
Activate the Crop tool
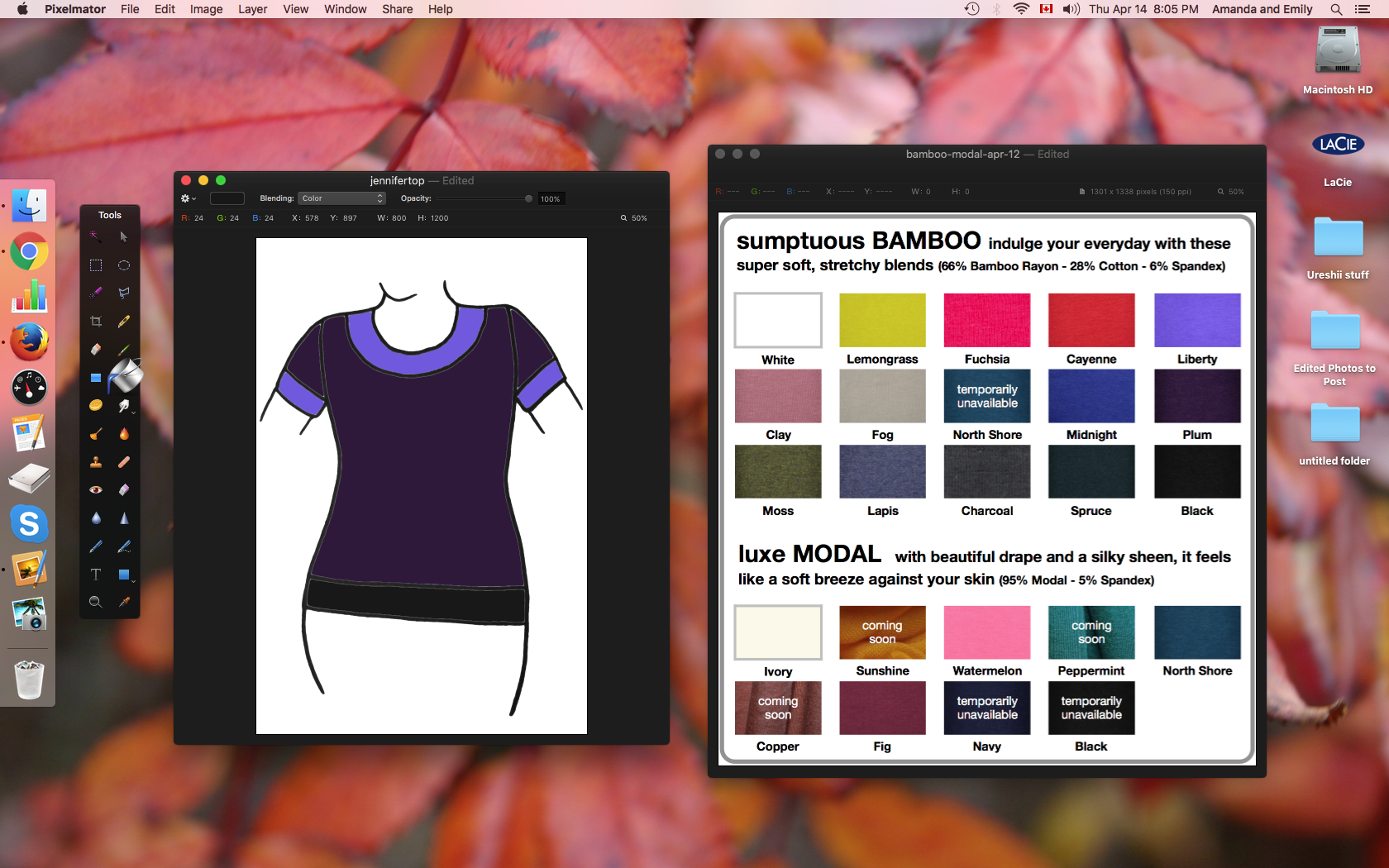pyautogui.click(x=96, y=321)
